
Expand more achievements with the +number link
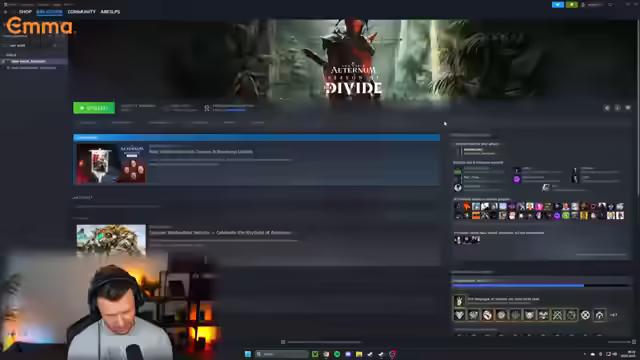click(x=613, y=315)
